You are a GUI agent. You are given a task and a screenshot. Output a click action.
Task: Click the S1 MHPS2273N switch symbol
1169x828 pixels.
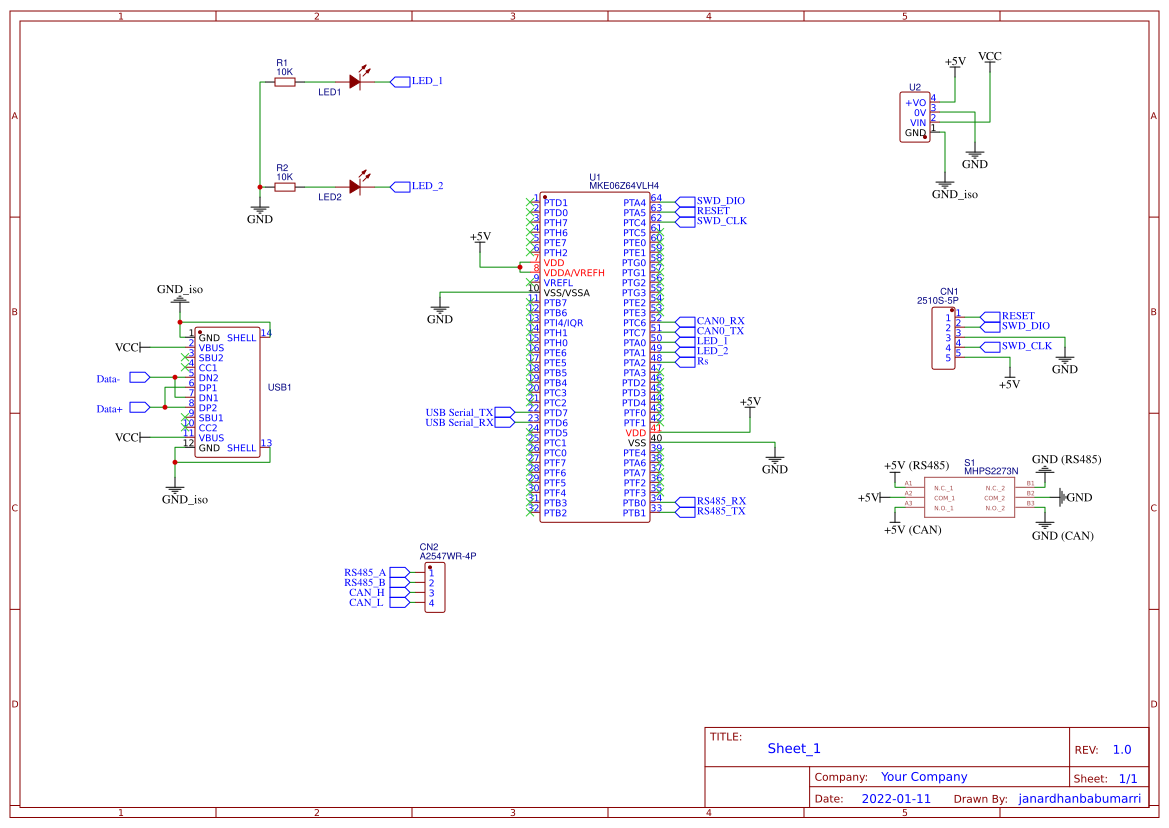[x=968, y=498]
